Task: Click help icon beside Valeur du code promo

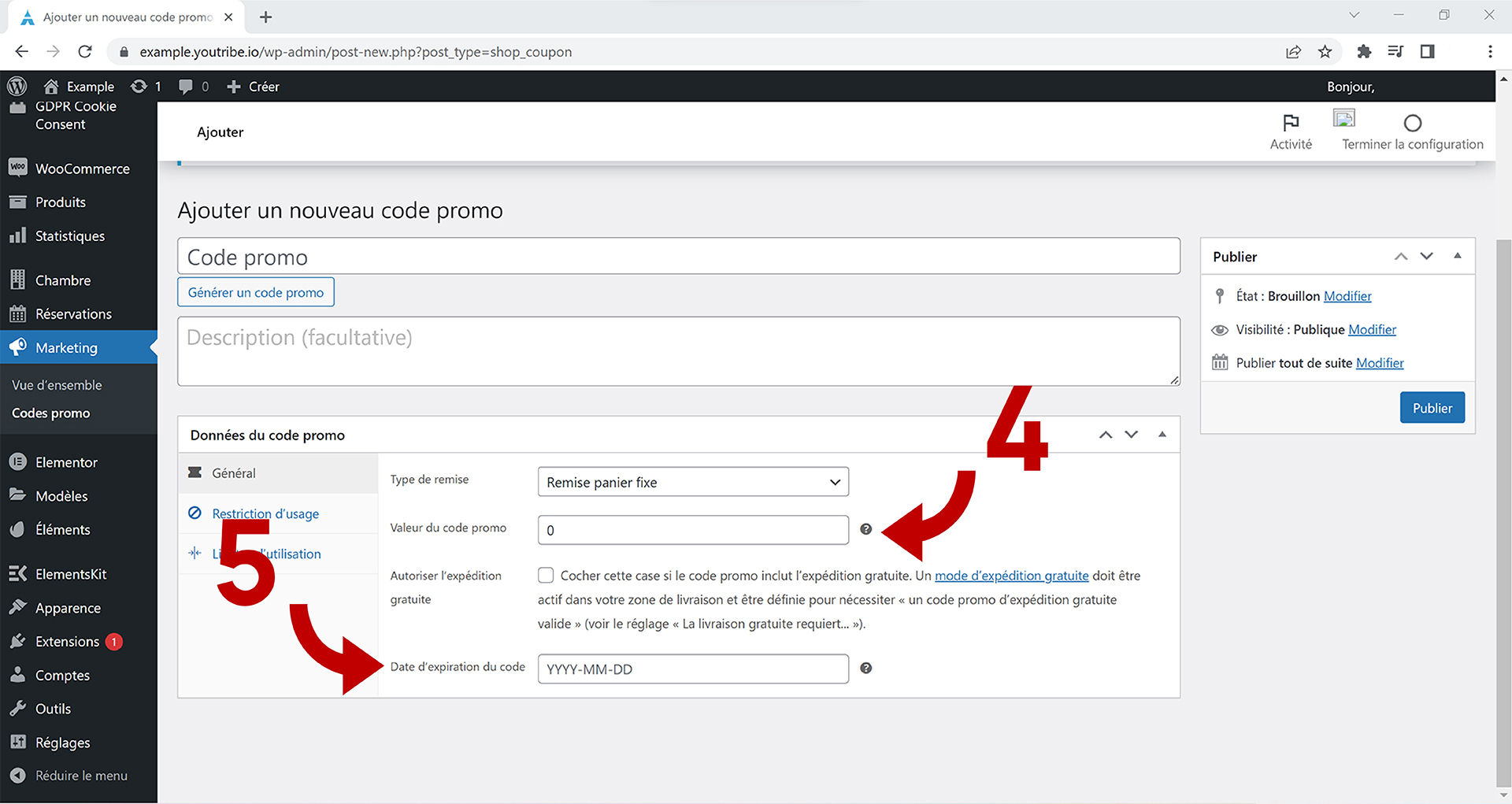Action: 865,529
